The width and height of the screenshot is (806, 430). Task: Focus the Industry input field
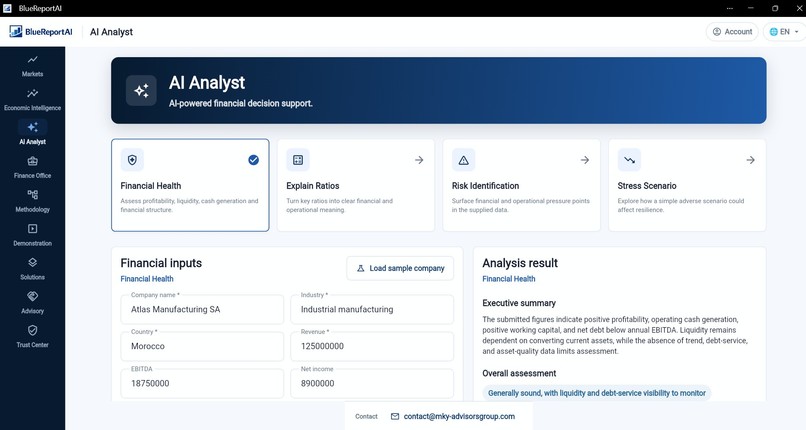point(372,309)
